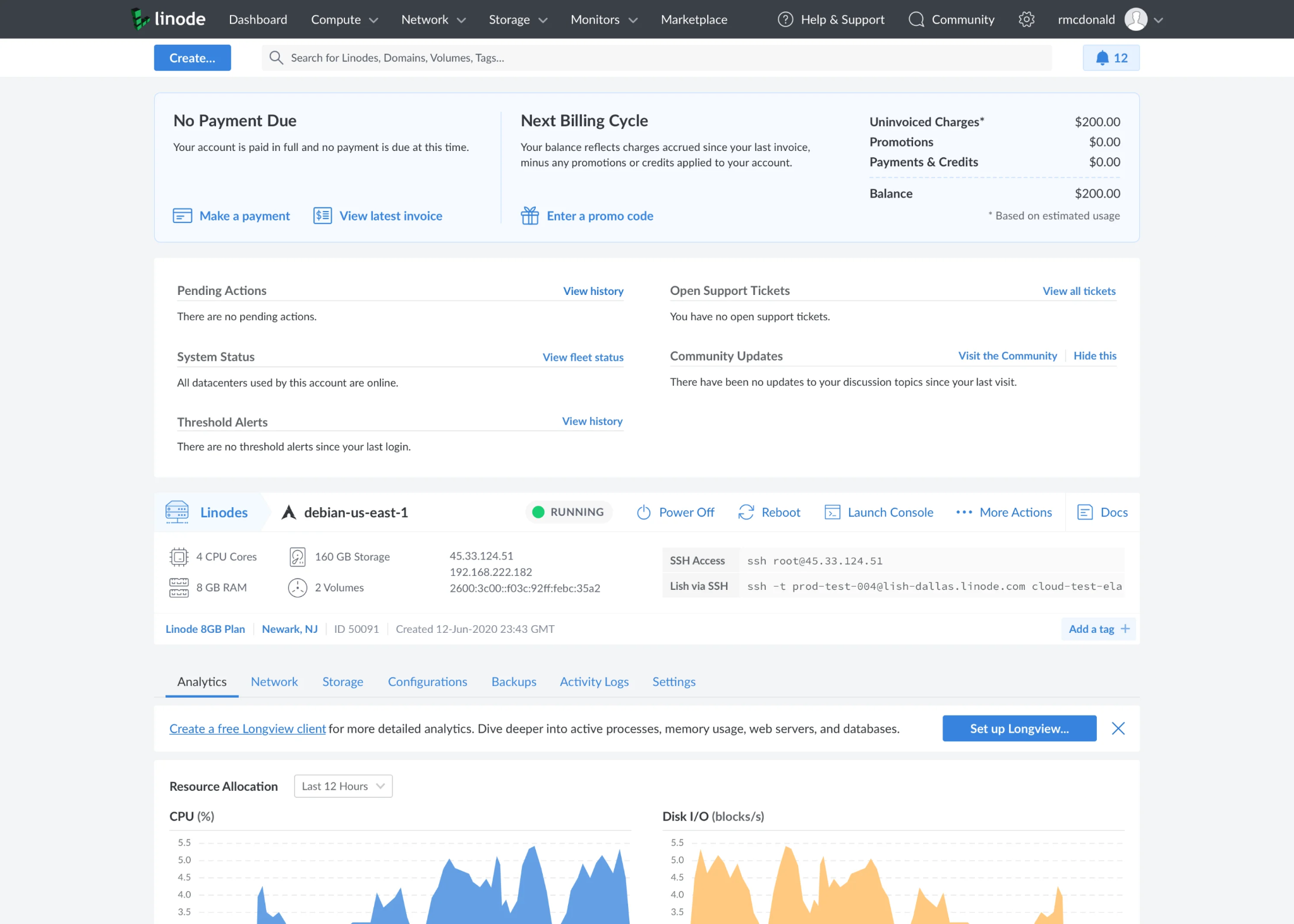The width and height of the screenshot is (1294, 924).
Task: Open the Last 12 Hours time range dropdown
Action: pos(343,786)
